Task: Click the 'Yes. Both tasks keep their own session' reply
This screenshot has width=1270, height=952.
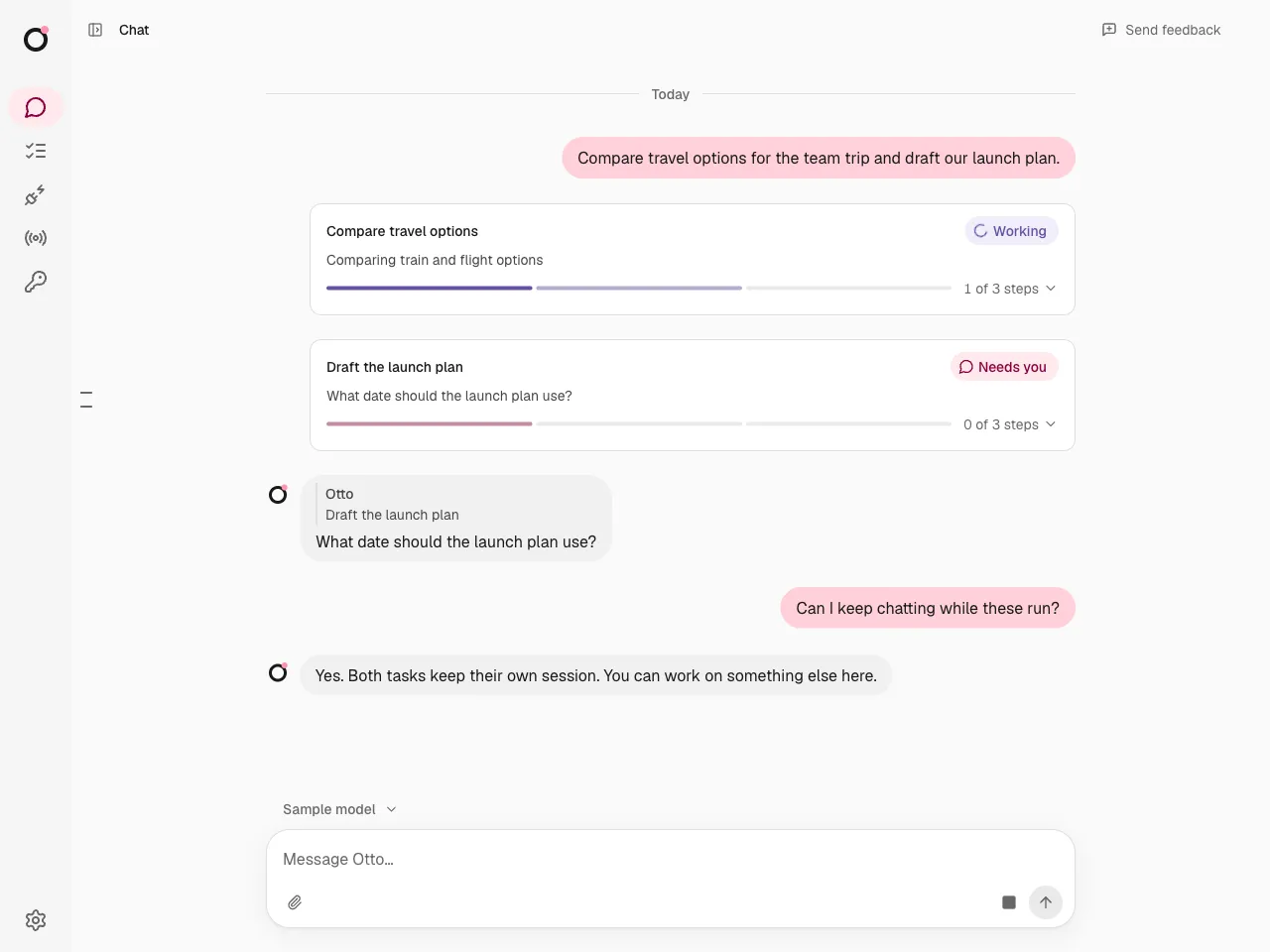Action: tap(595, 675)
